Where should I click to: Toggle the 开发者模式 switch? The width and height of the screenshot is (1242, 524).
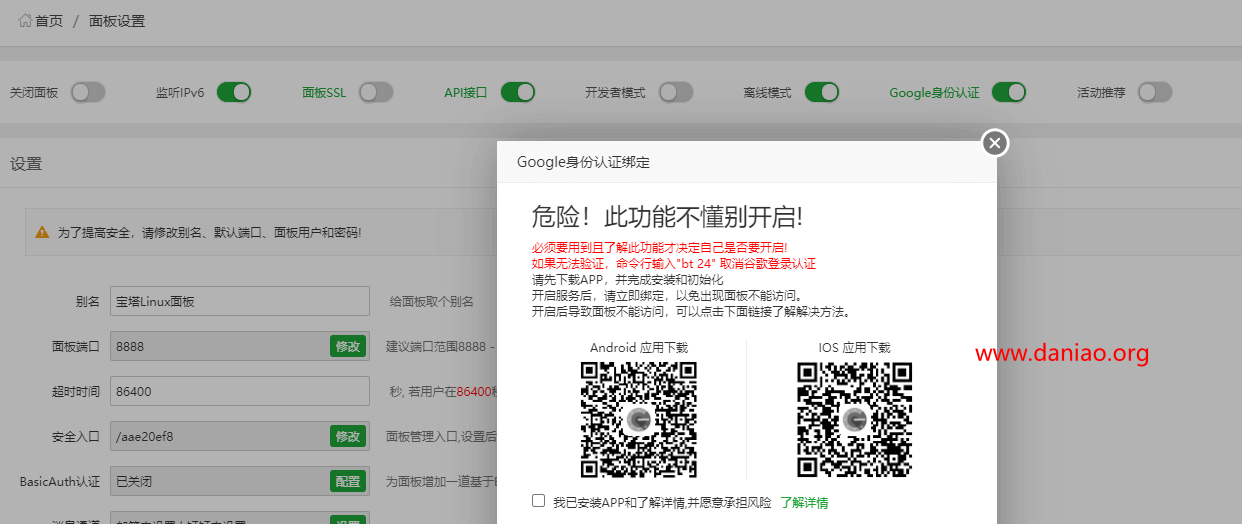pyautogui.click(x=676, y=92)
